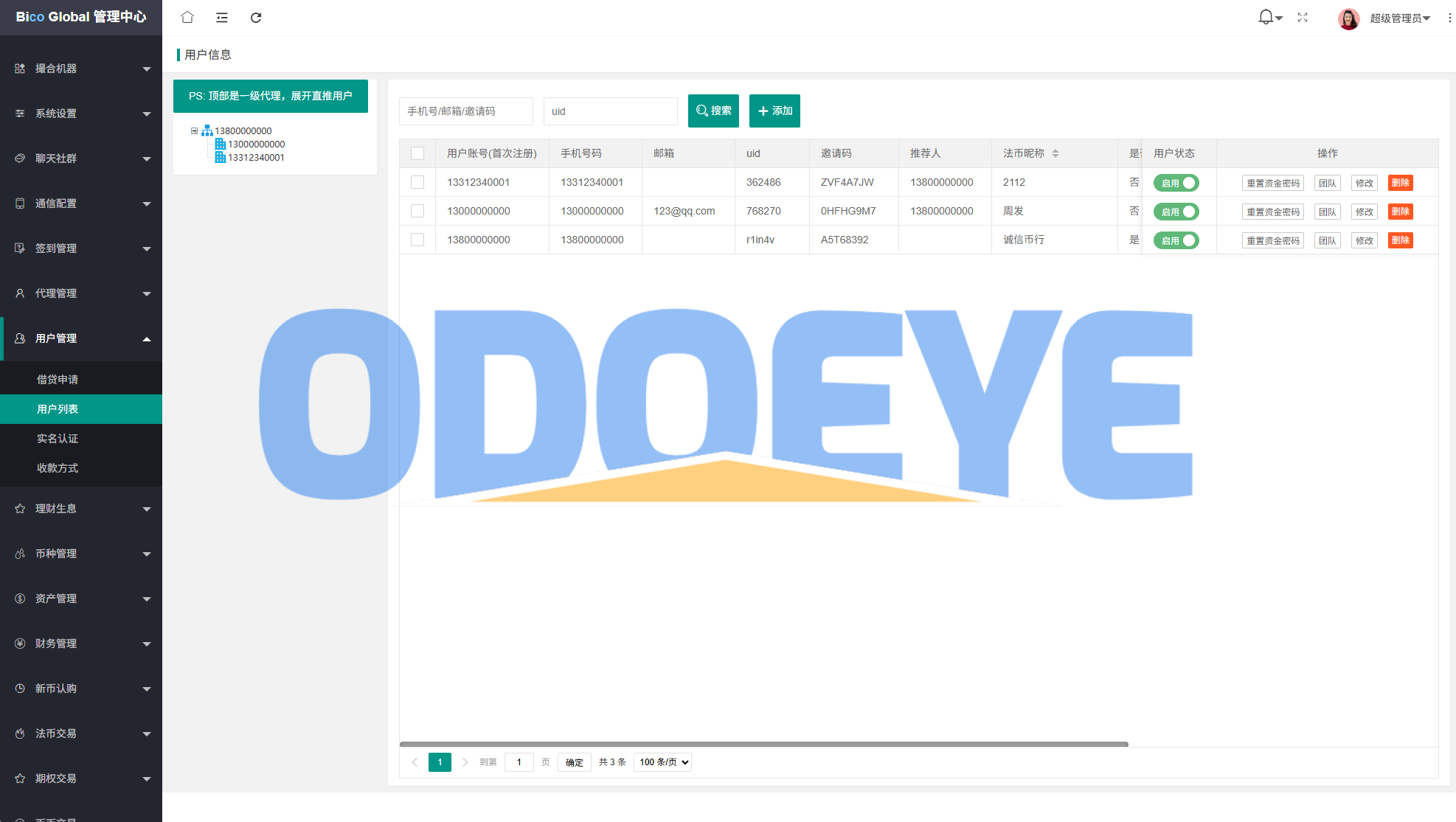This screenshot has height=822, width=1456.
Task: Collapse the 13800000000 tree node
Action: [x=194, y=130]
